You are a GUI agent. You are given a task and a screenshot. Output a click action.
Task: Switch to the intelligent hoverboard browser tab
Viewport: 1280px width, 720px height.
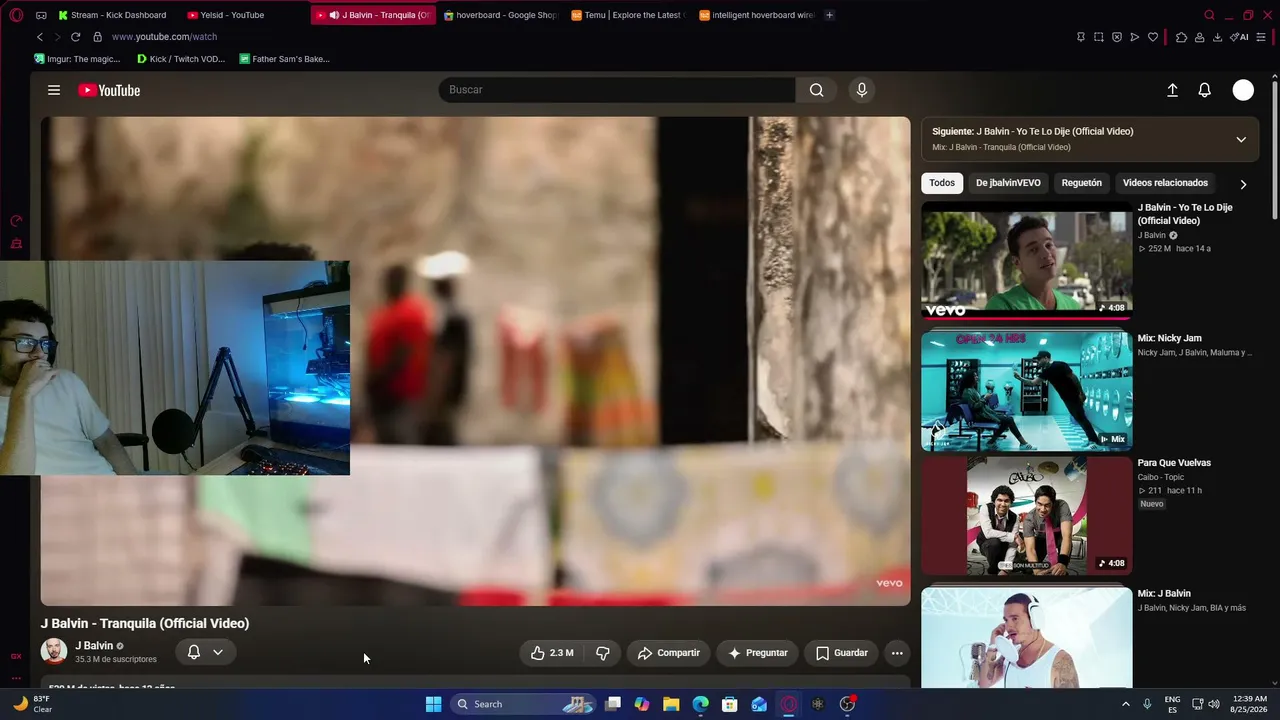coord(757,15)
